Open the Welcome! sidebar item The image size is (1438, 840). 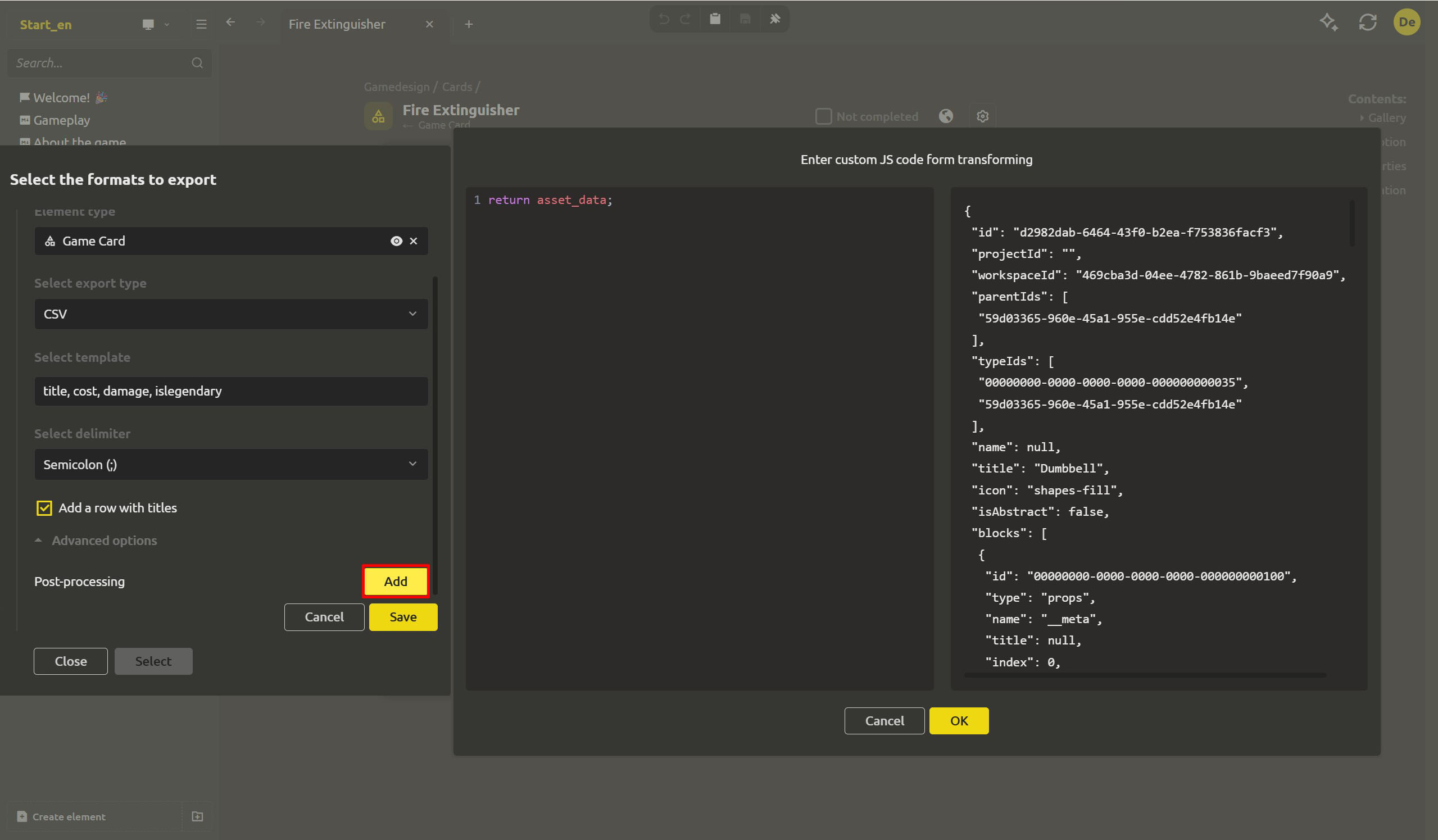click(63, 98)
